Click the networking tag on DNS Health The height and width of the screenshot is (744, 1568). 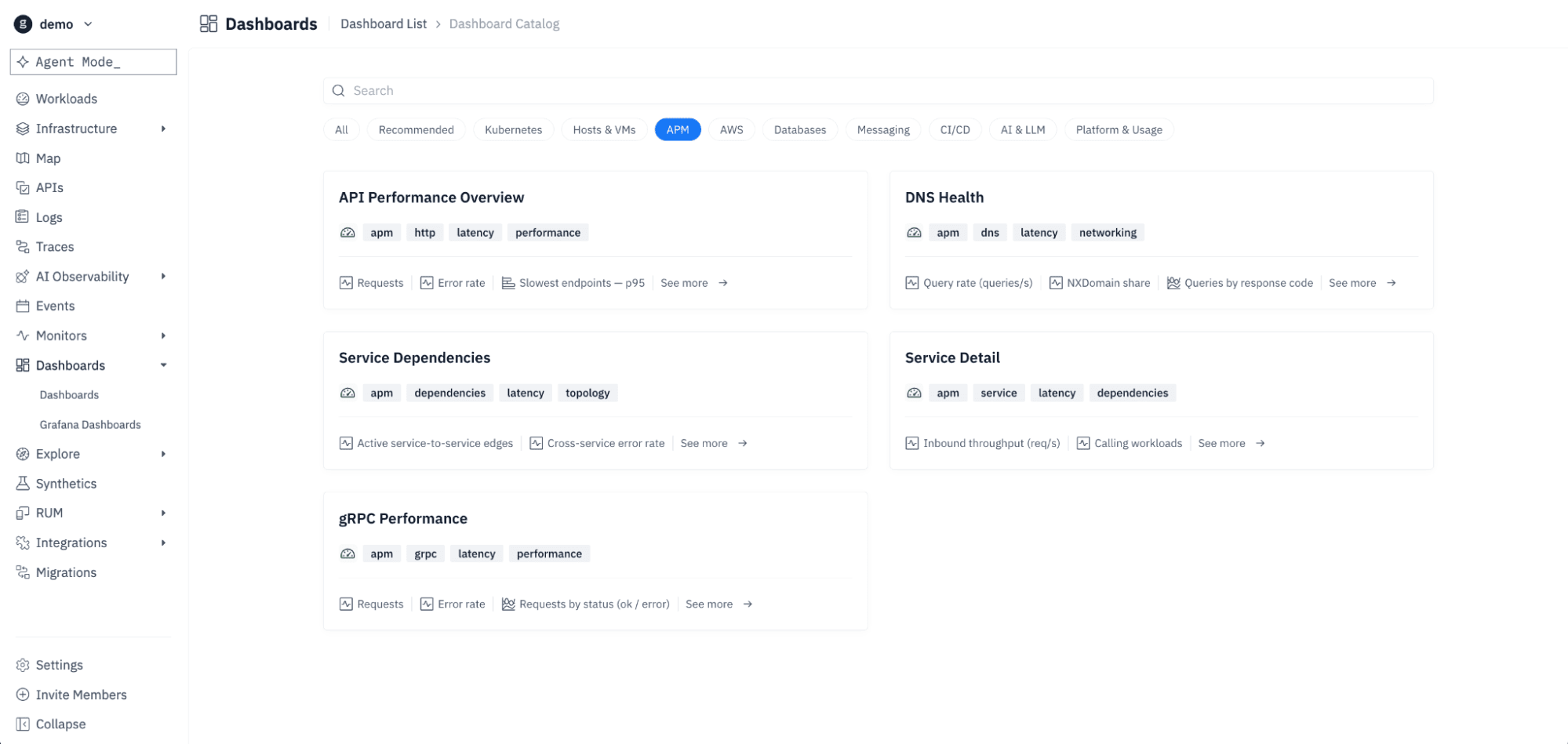click(x=1108, y=233)
